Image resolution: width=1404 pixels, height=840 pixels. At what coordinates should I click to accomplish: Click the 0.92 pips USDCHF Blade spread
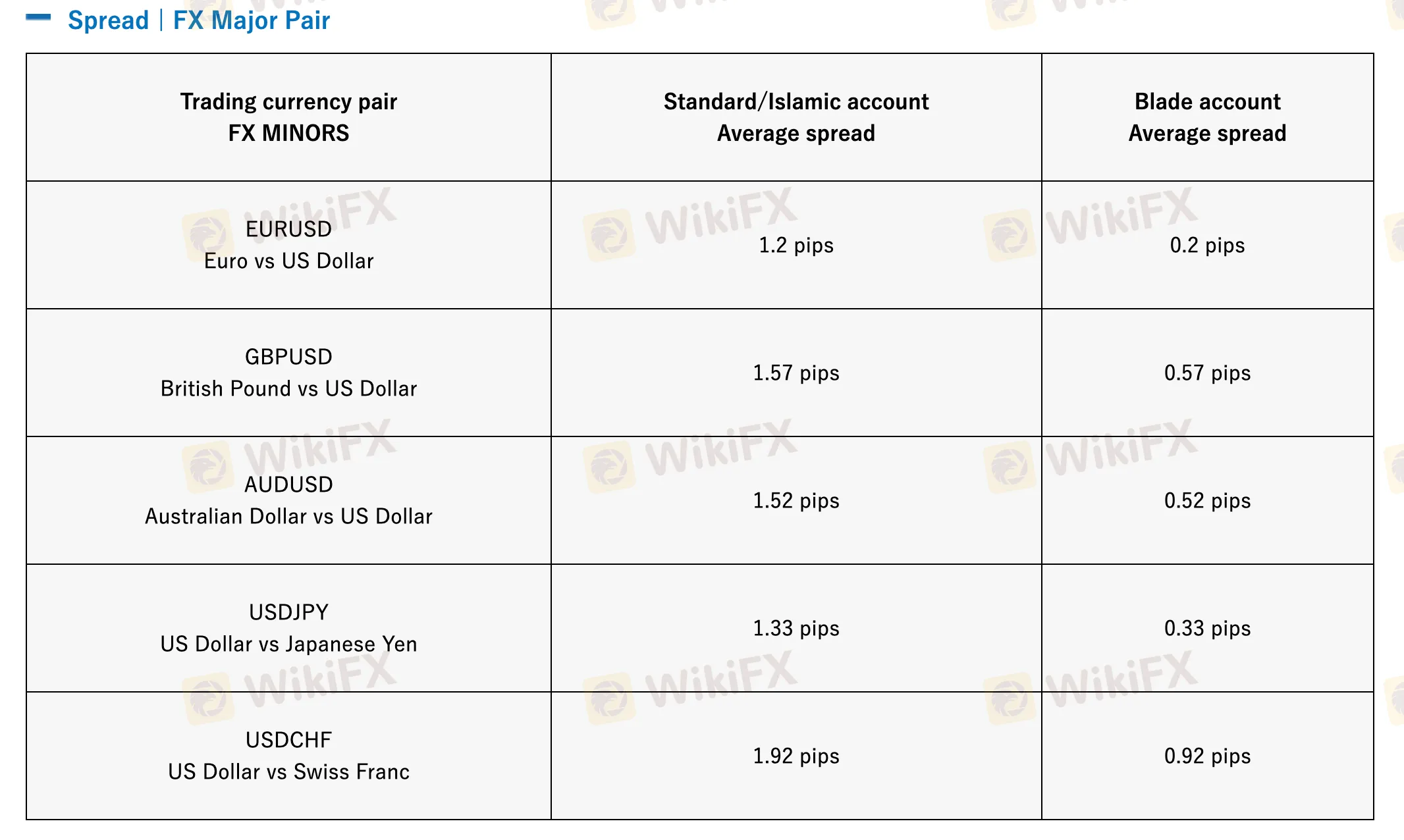click(x=1207, y=756)
